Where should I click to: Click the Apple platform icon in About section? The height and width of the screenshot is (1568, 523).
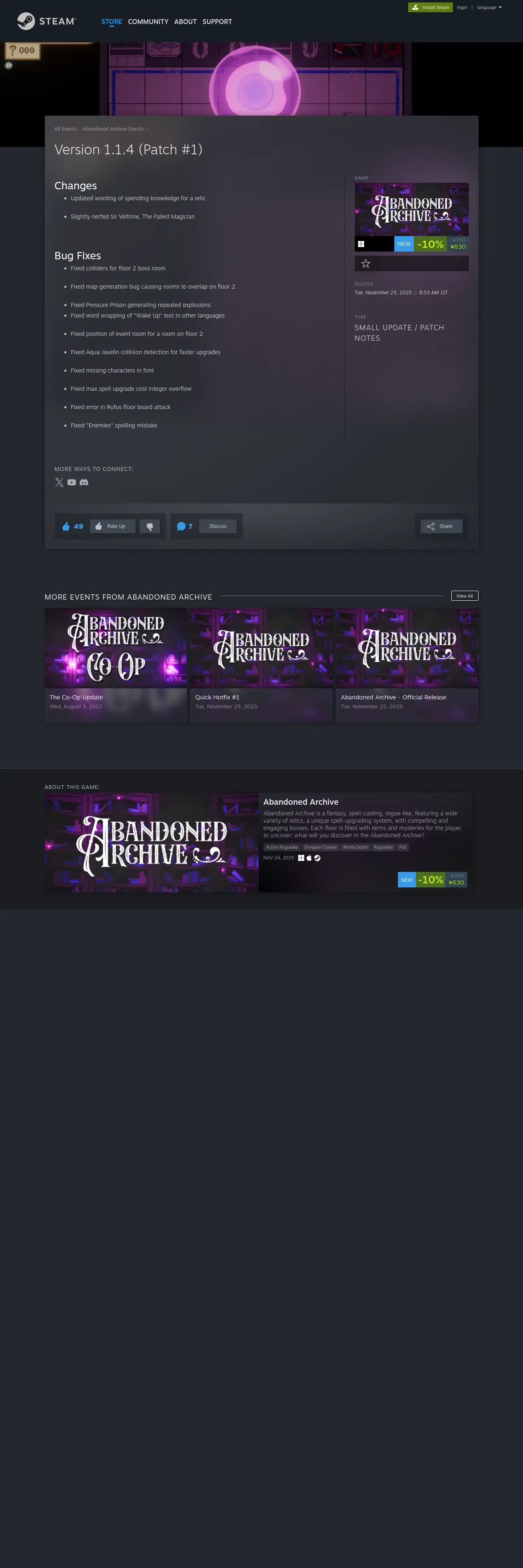pyautogui.click(x=309, y=858)
